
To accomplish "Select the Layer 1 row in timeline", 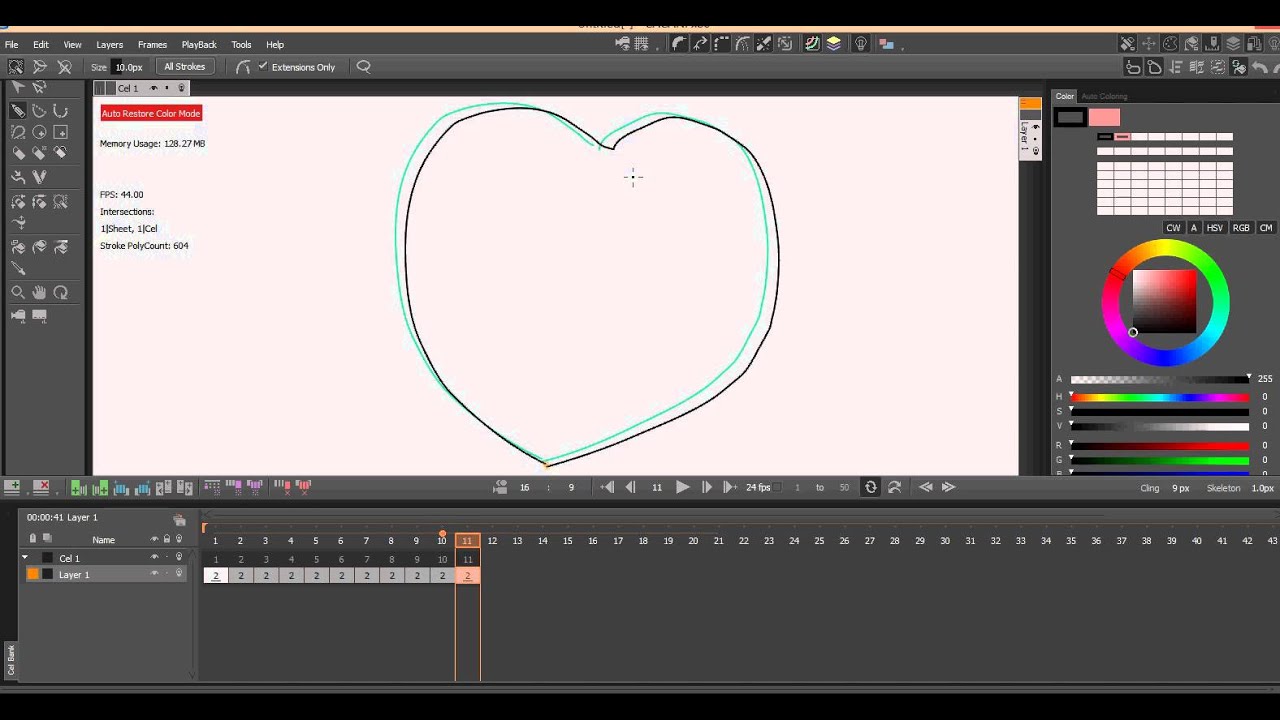I will (x=104, y=575).
